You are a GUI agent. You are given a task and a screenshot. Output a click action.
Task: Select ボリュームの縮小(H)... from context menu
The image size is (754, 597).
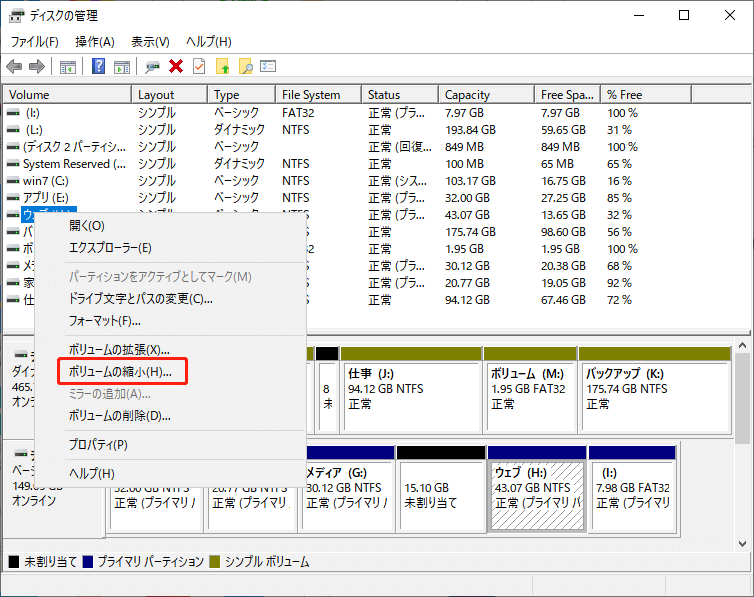pyautogui.click(x=120, y=372)
